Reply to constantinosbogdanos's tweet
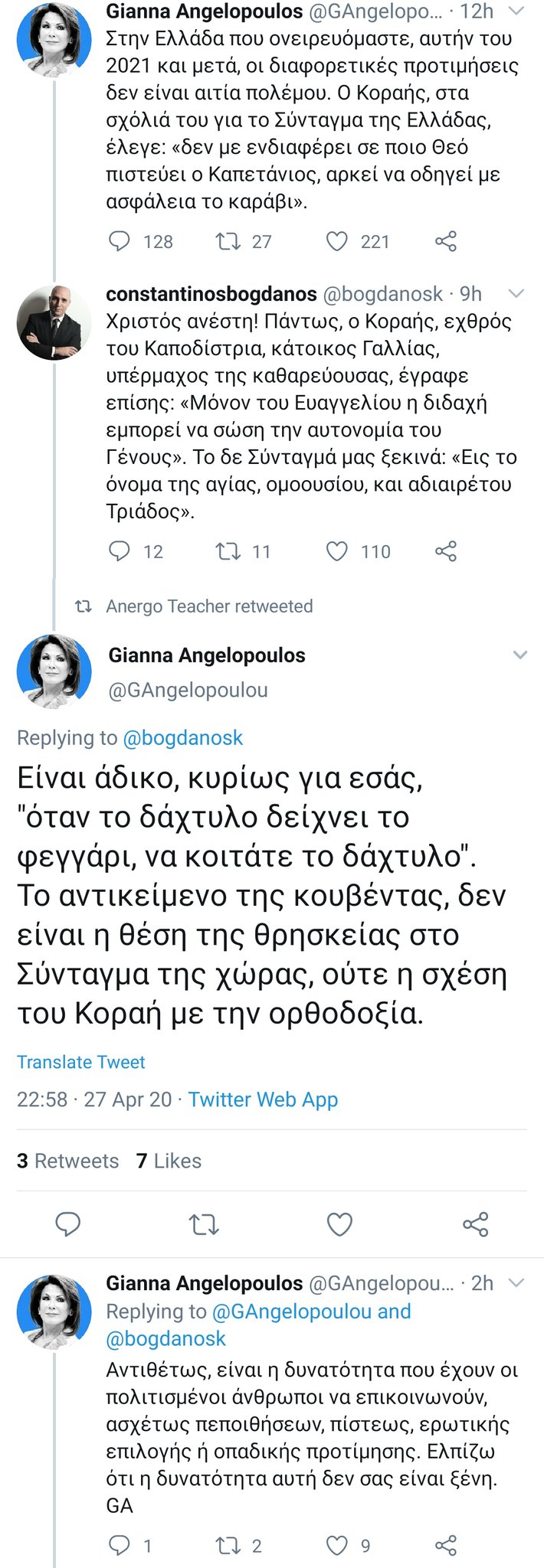544x1568 pixels. (x=120, y=551)
